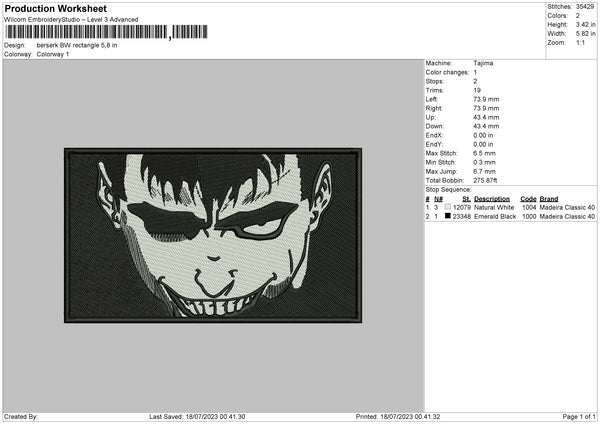Viewport: 600px width, 424px height.
Task: Click the Brand column header
Action: [x=549, y=199]
